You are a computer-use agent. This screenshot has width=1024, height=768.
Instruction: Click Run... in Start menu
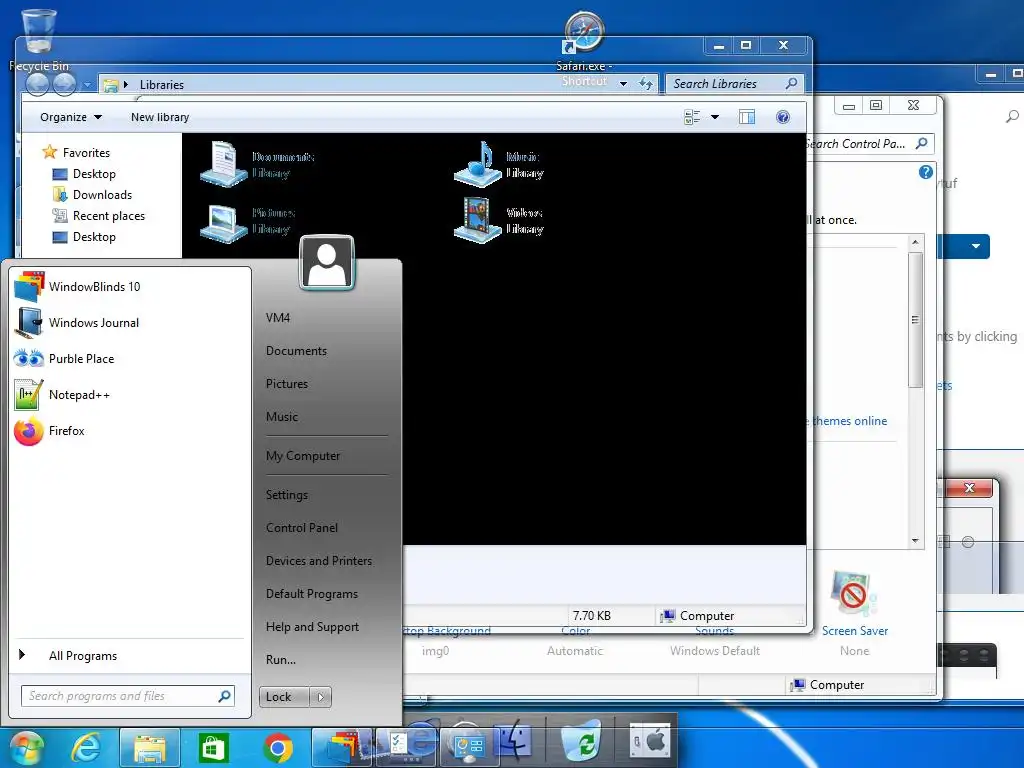(281, 660)
